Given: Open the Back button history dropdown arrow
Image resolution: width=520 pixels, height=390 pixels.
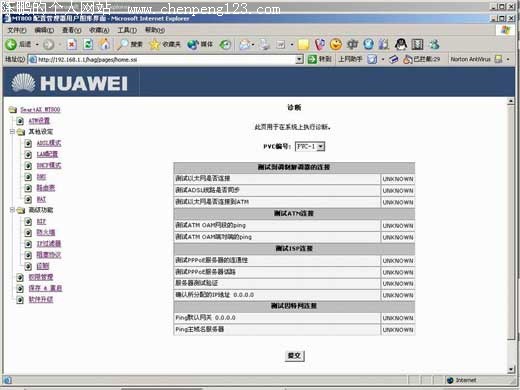Looking at the screenshot, I should coord(37,44).
